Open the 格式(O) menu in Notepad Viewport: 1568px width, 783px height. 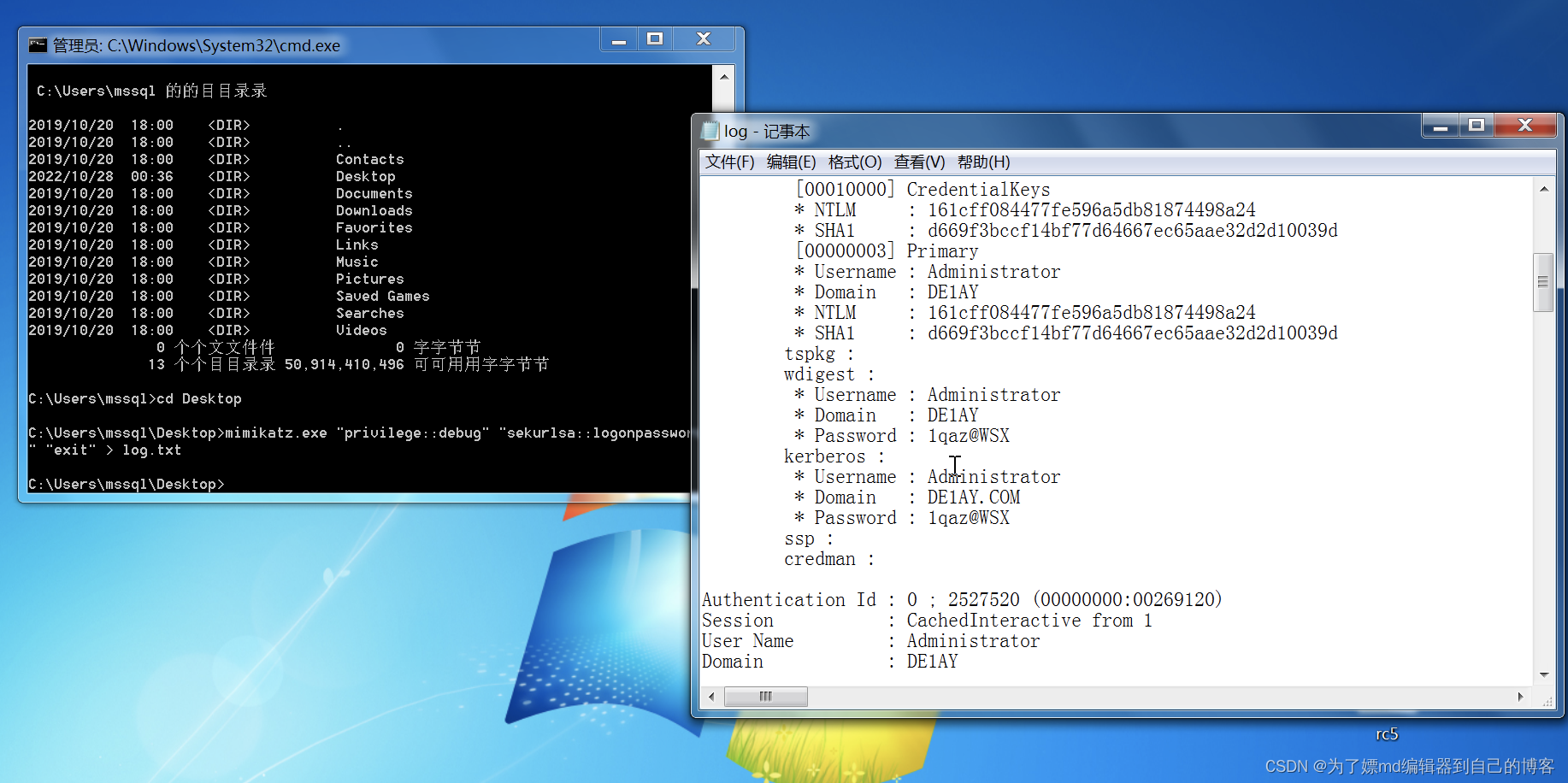click(x=855, y=162)
